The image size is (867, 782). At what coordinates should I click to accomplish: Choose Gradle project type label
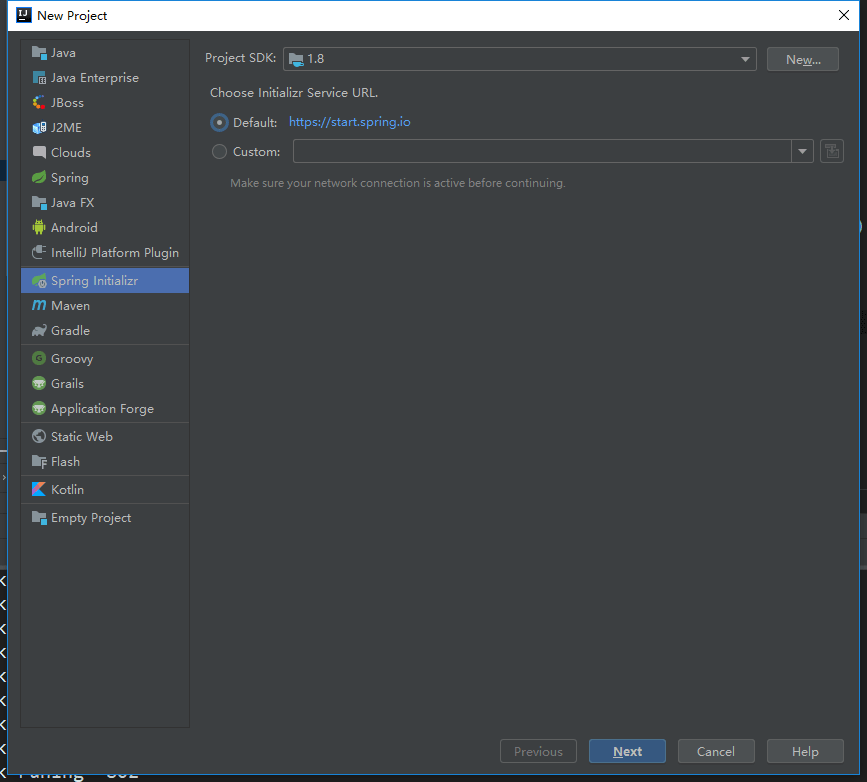coord(71,331)
